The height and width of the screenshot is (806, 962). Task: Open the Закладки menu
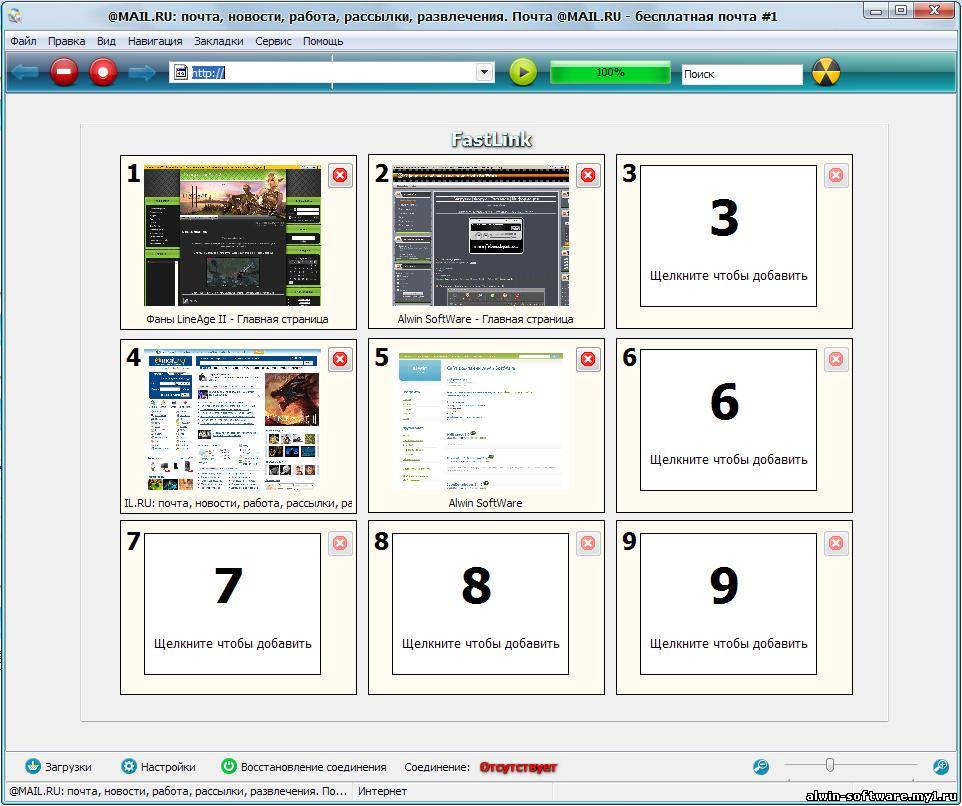coord(218,41)
